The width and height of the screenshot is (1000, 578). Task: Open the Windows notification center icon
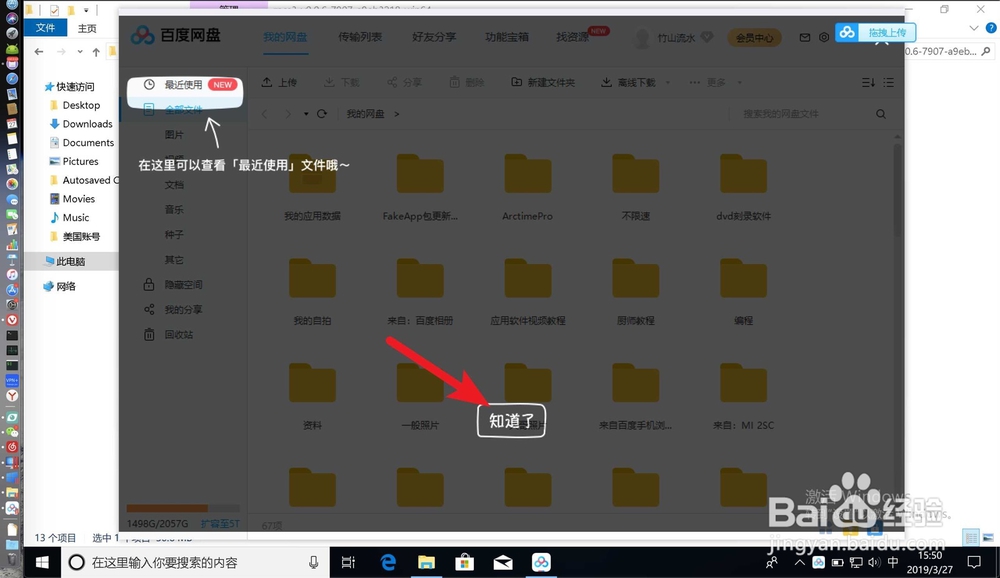(974, 562)
